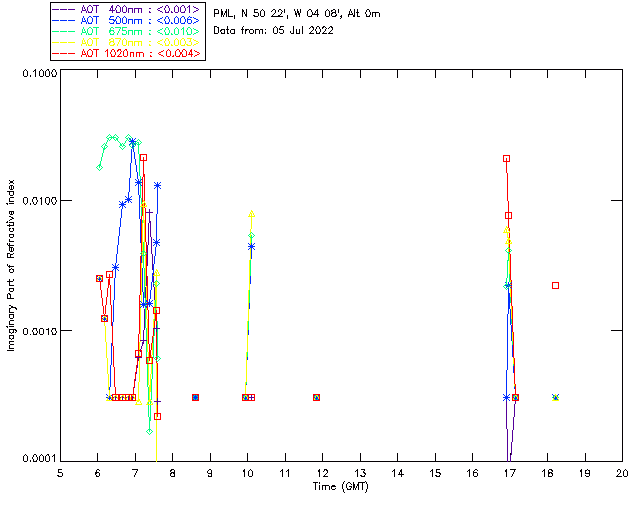Click the x-axis tick label 14
Viewport: 640px width, 512px height.
[x=397, y=472]
